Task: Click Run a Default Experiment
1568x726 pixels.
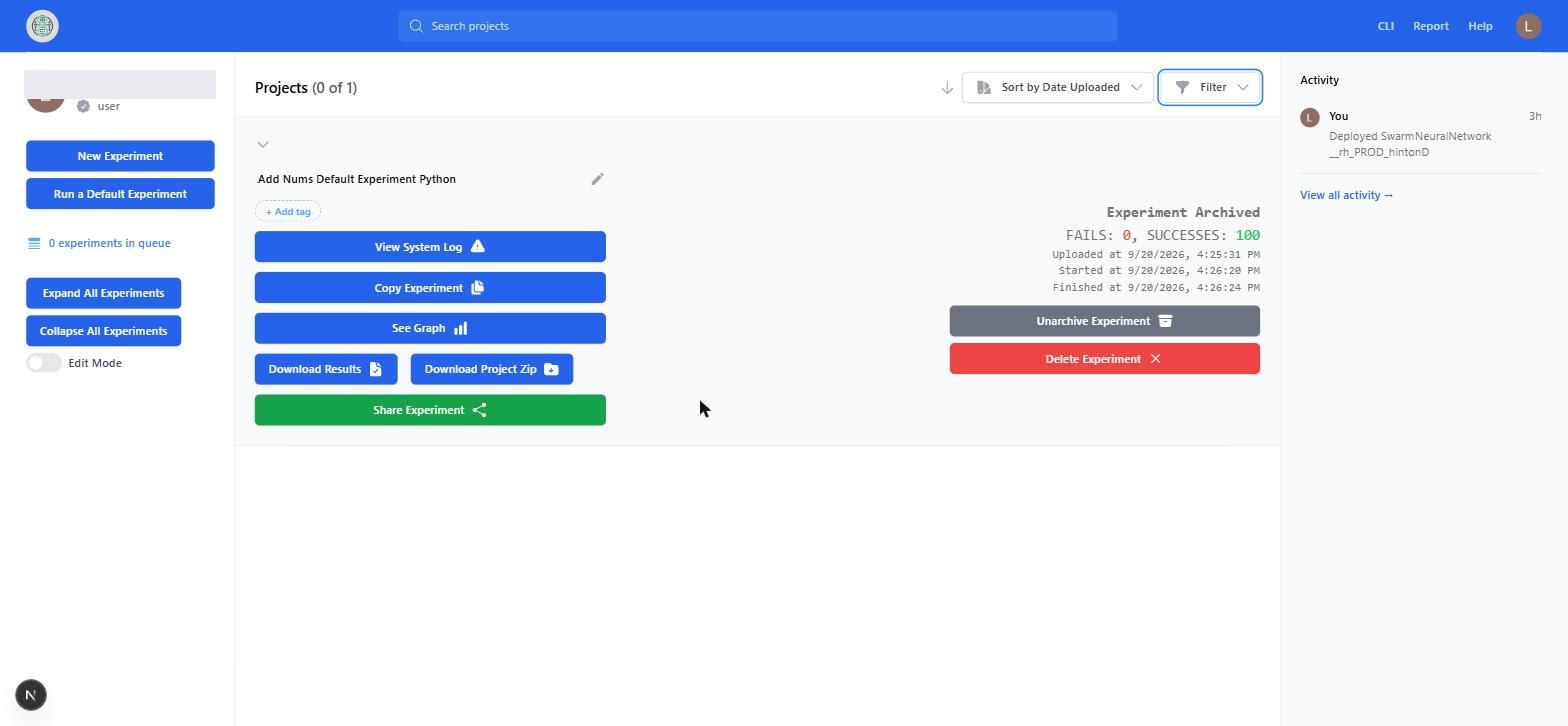Action: 120,194
